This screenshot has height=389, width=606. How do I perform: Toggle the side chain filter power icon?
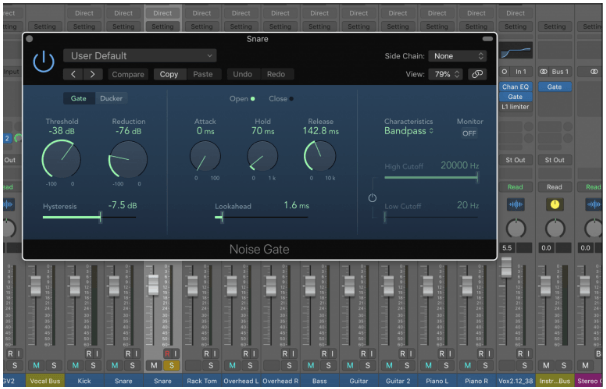(x=372, y=198)
